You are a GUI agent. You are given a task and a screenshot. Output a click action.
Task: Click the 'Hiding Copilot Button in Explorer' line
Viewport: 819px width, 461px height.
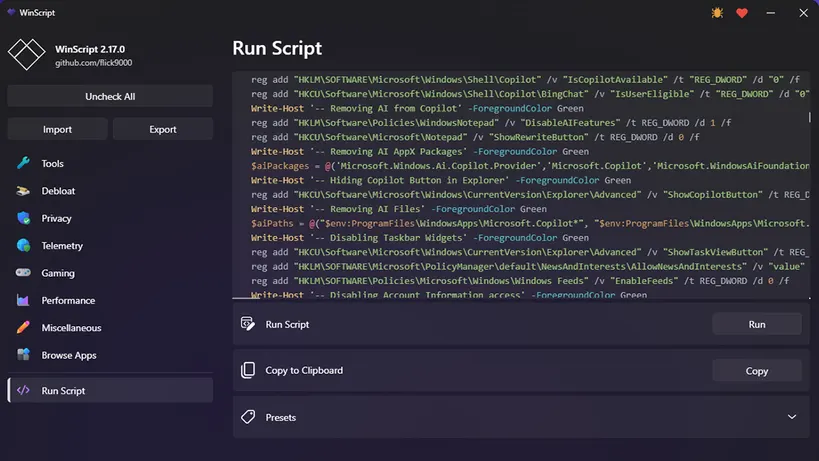click(x=440, y=180)
